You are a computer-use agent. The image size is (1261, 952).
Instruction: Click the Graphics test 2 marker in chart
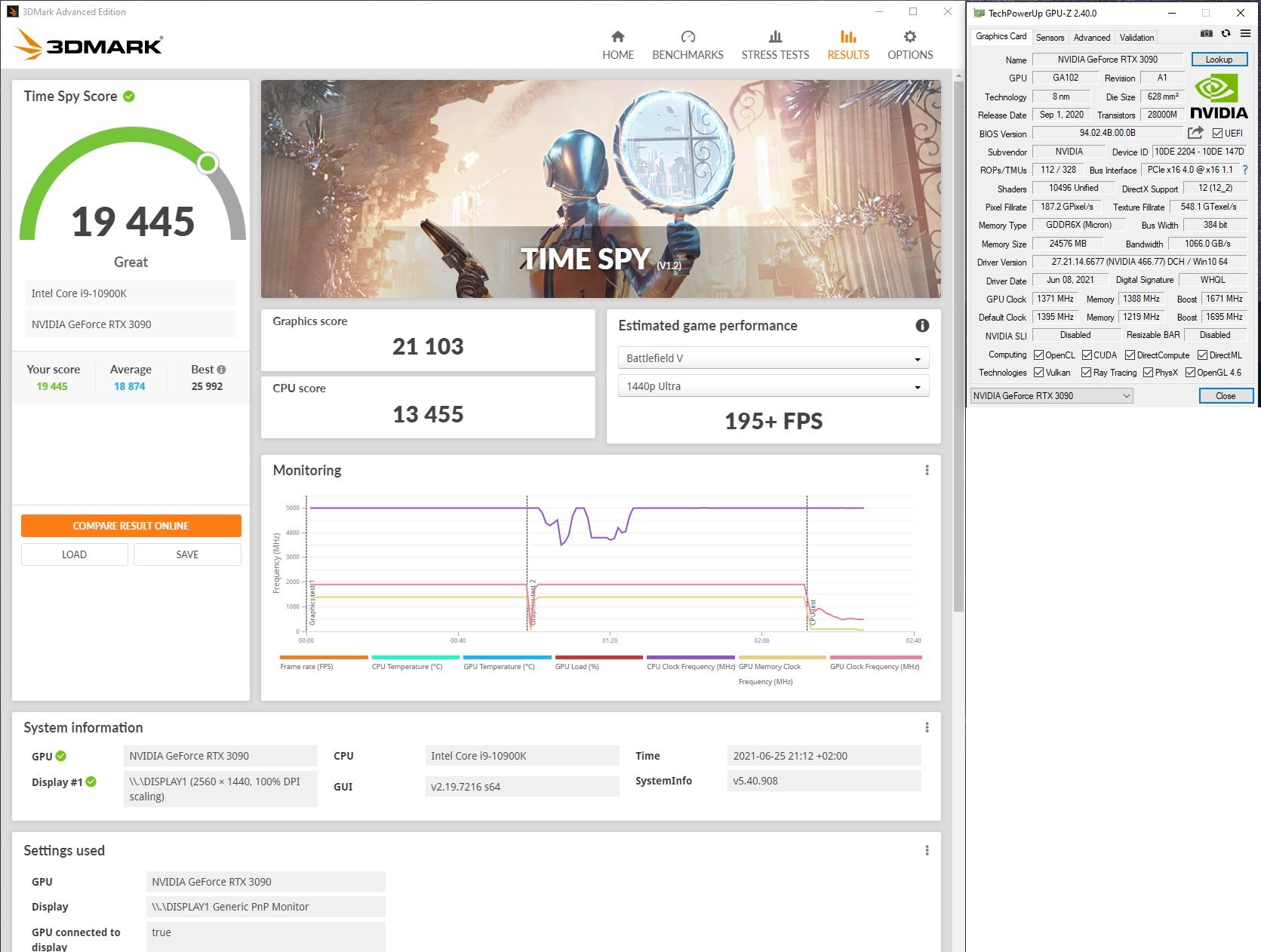click(533, 601)
